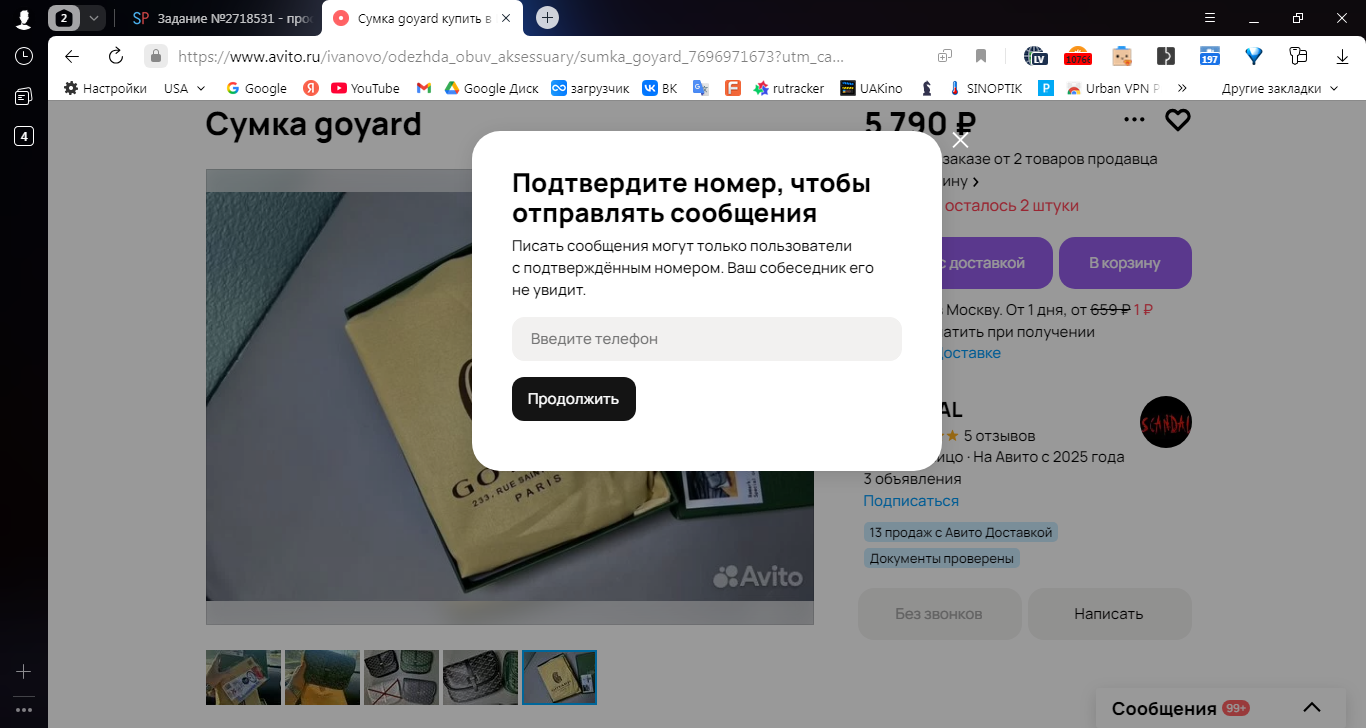Screen dimensions: 1366x728
Task: Open the downloads arrow icon
Action: (x=1341, y=56)
